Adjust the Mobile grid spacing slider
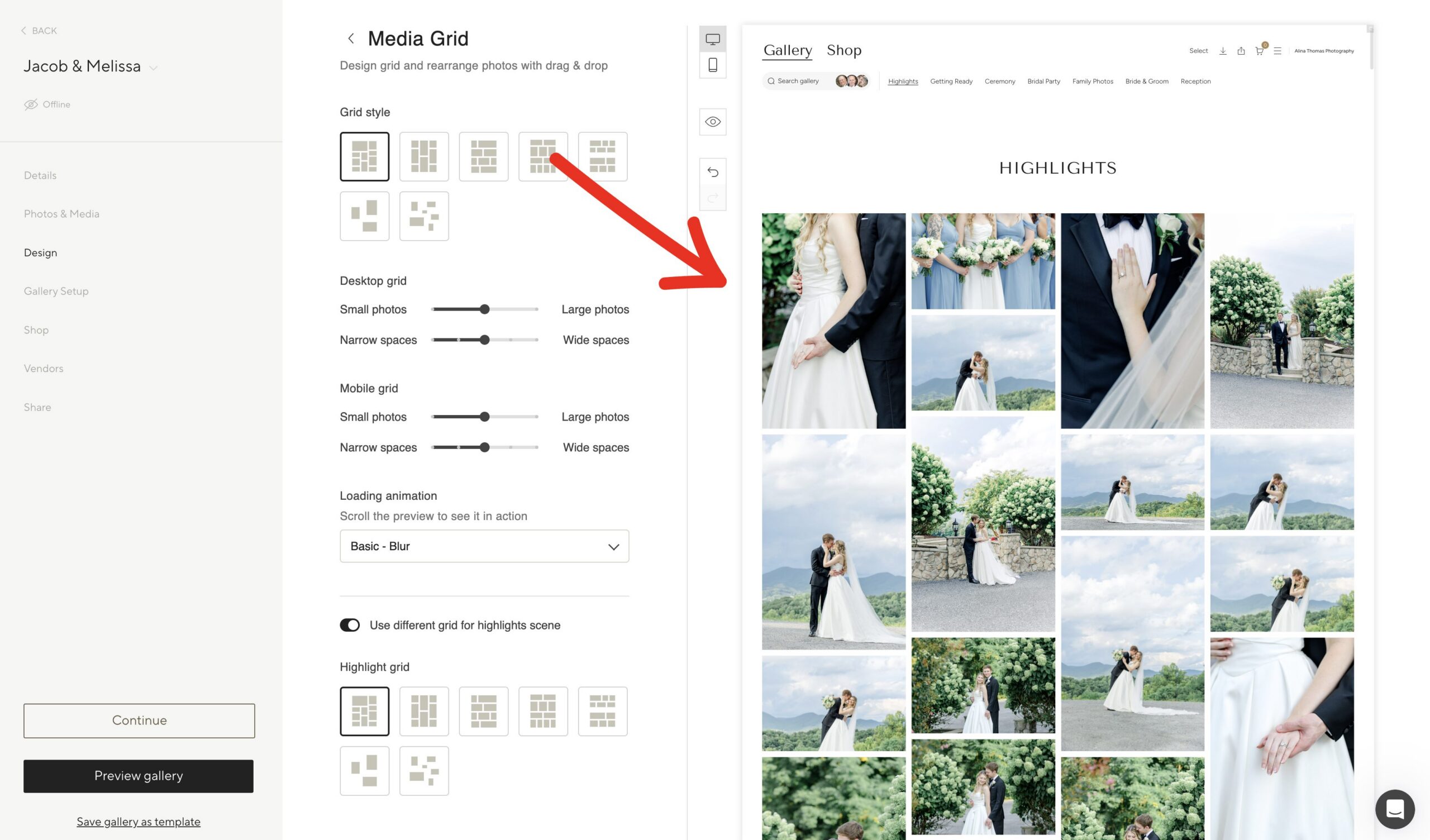Viewport: 1430px width, 840px height. (x=484, y=447)
